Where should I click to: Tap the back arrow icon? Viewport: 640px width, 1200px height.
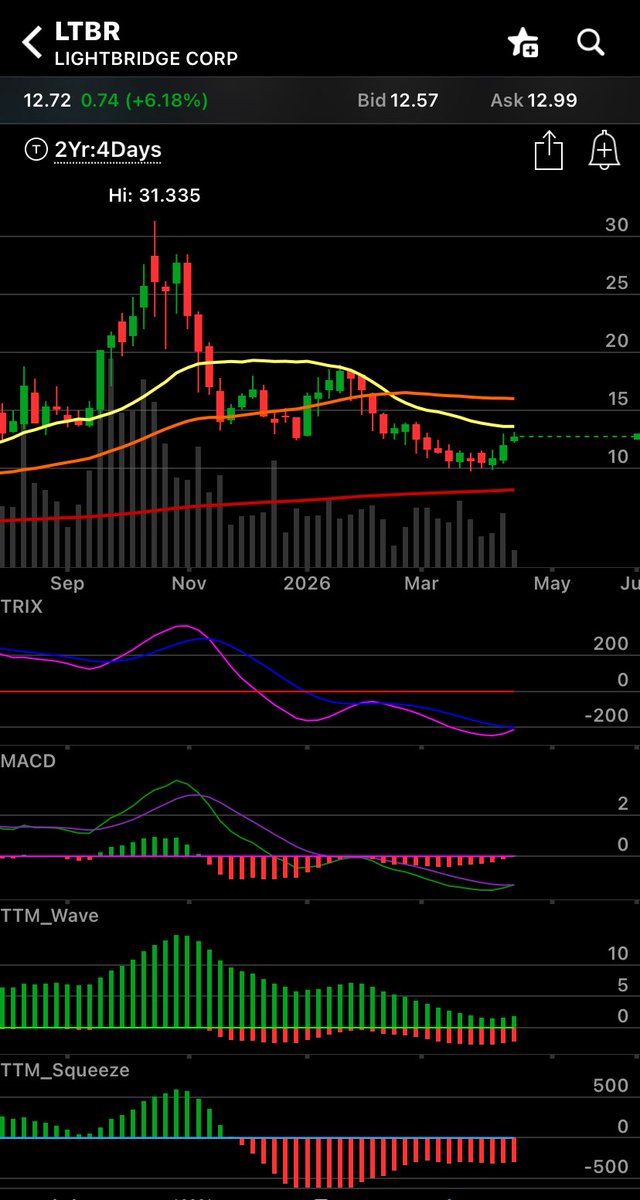point(32,43)
